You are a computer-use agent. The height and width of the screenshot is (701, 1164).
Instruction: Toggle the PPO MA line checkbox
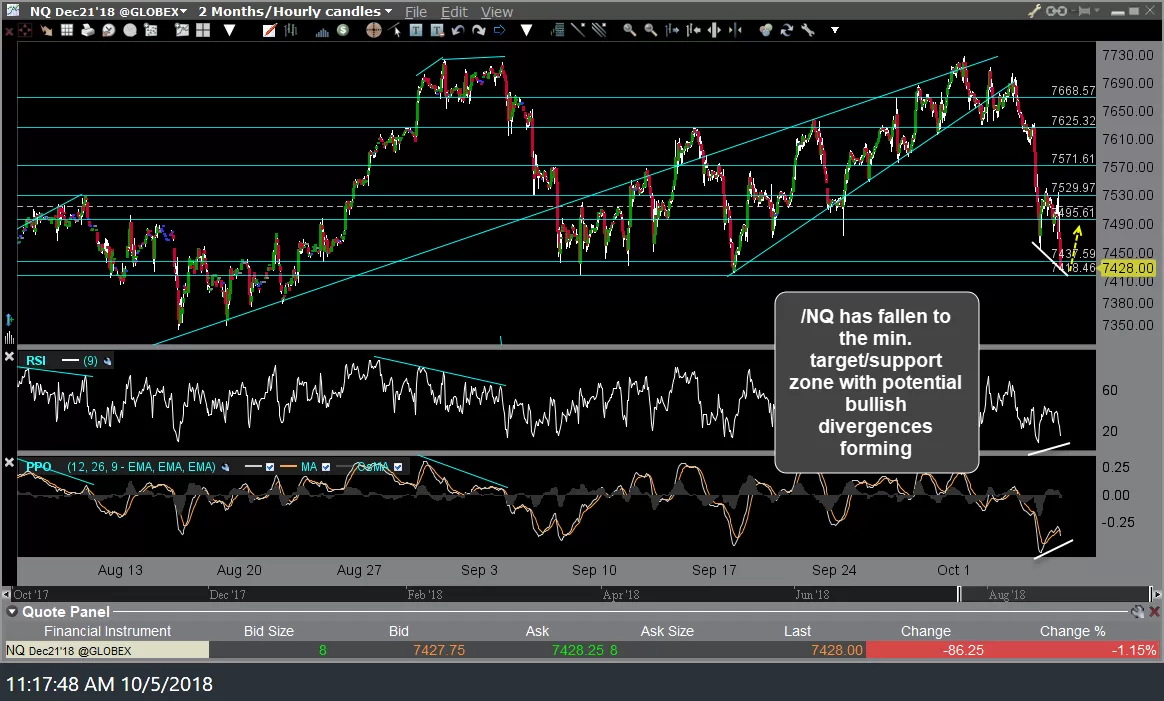coord(326,467)
